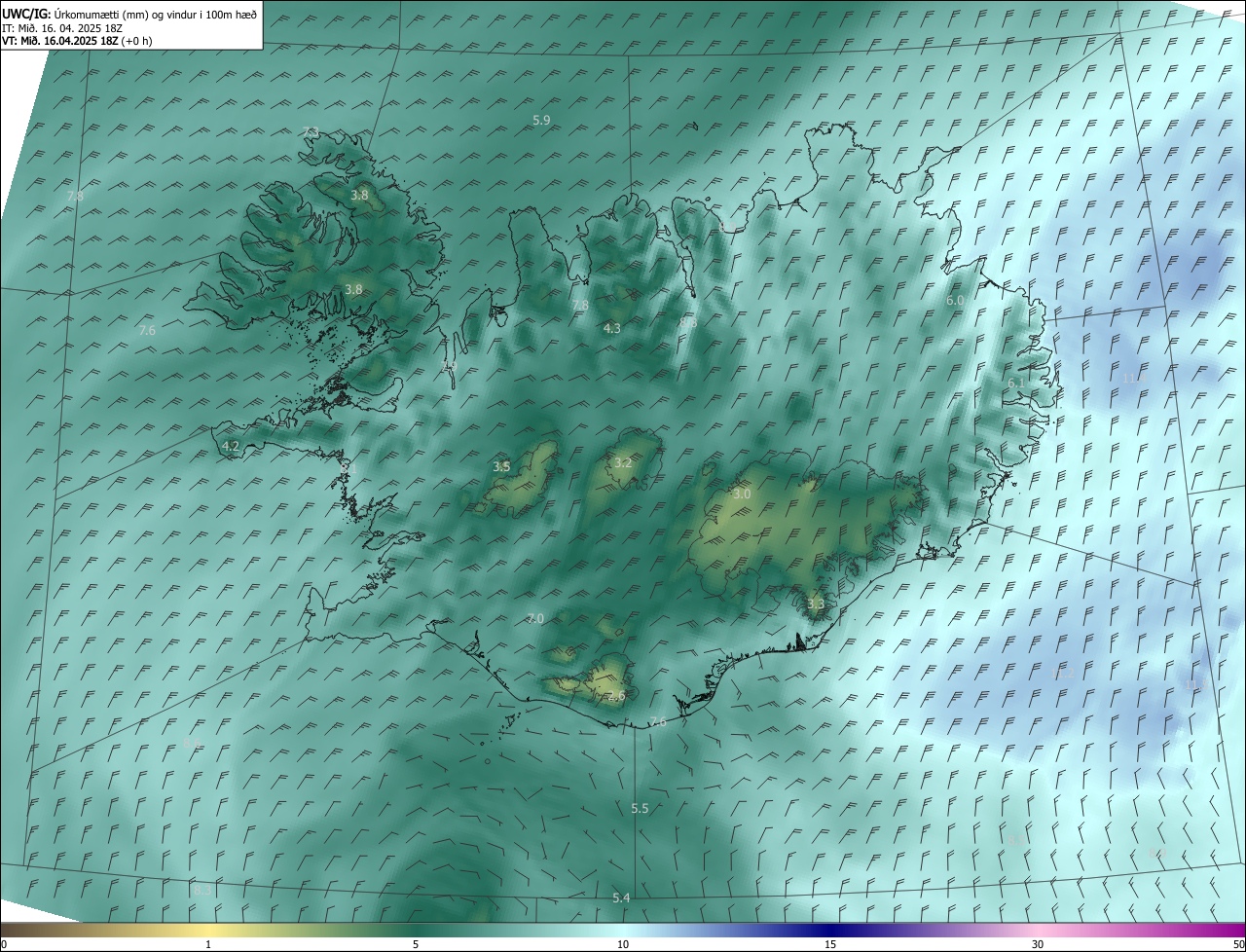The width and height of the screenshot is (1246, 952).
Task: Click the "15" tick on the color scale
Action: tap(830, 945)
